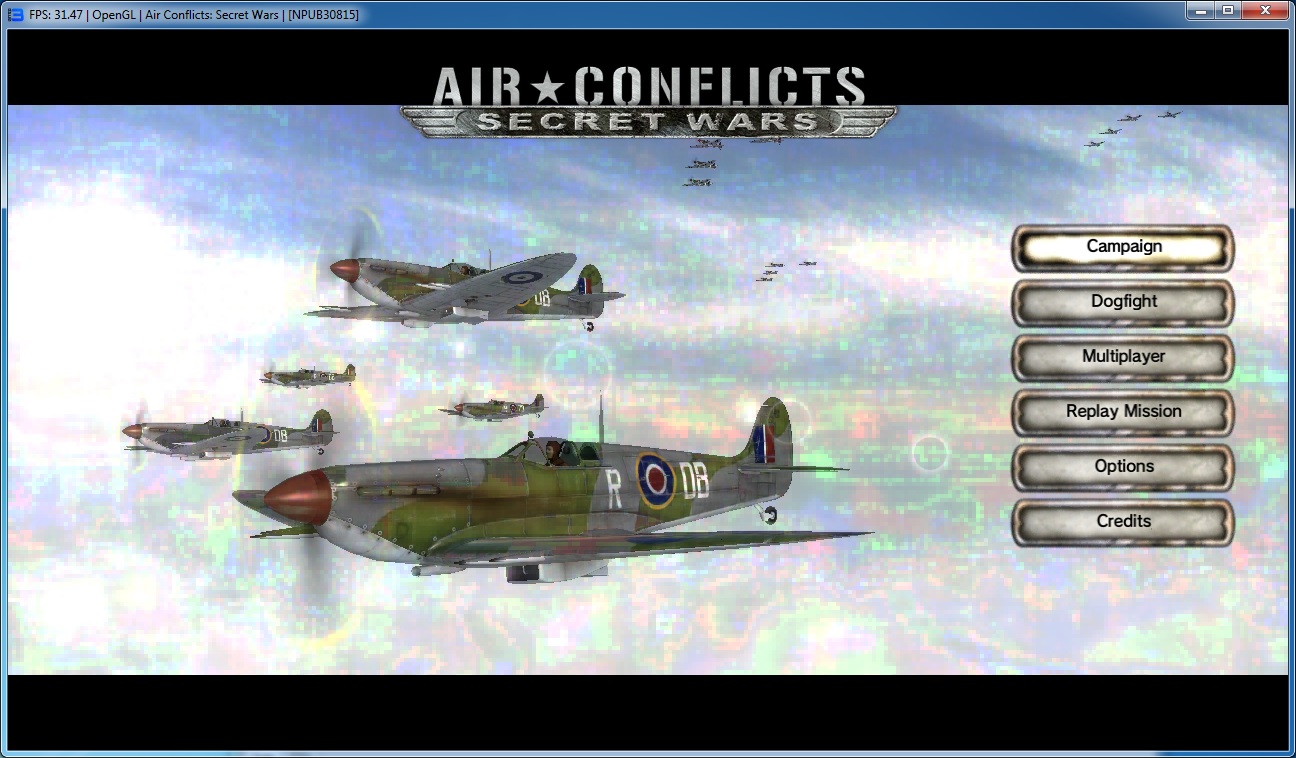Image resolution: width=1296 pixels, height=758 pixels.
Task: Click the lens flare ring left of Options
Action: click(930, 453)
